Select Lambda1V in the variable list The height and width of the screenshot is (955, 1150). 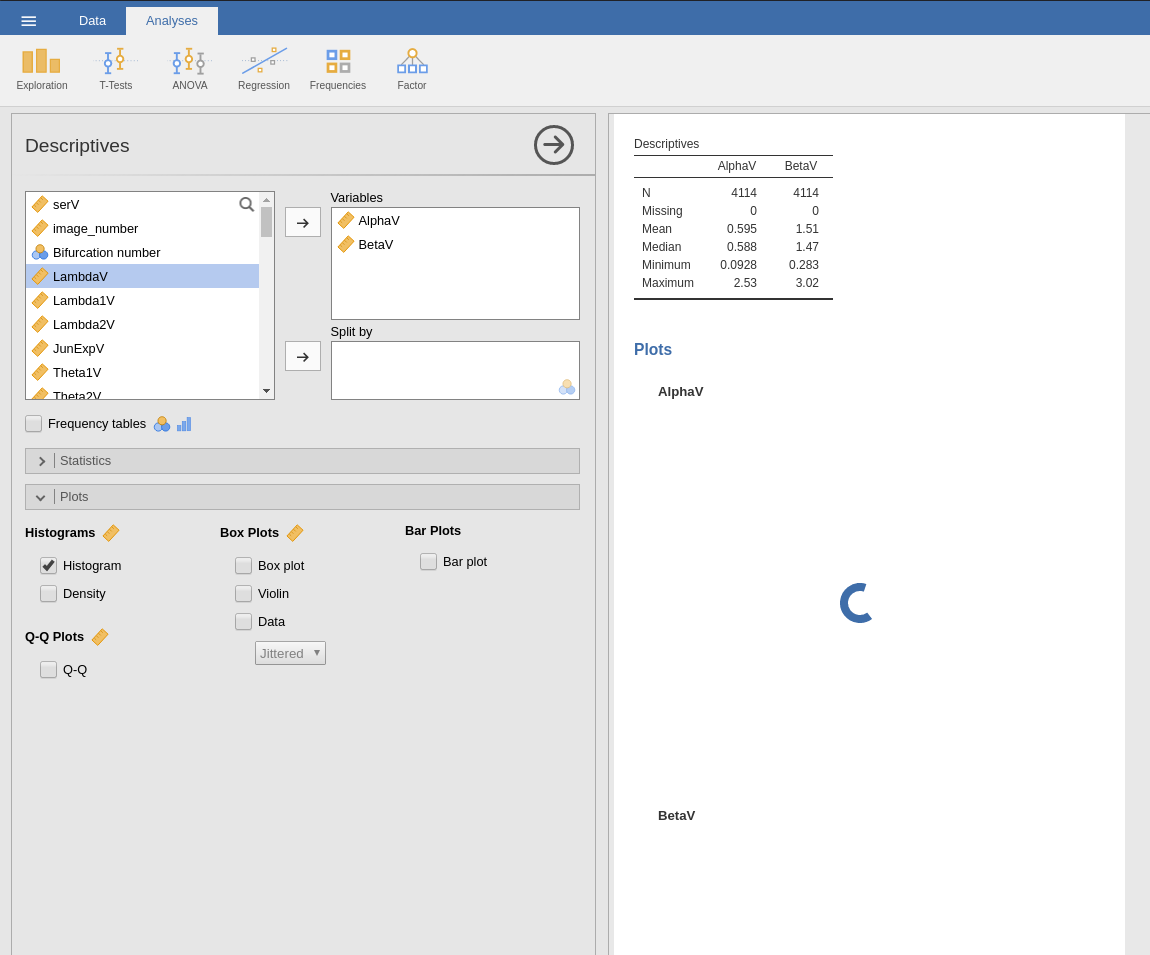click(142, 301)
